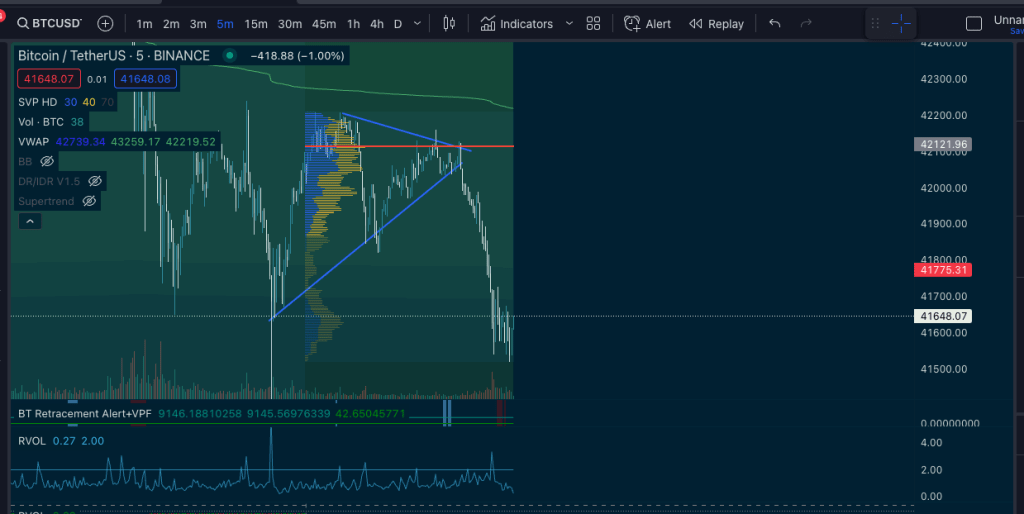Click the add symbol plus icon
The width and height of the screenshot is (1024, 514).
pyautogui.click(x=105, y=23)
